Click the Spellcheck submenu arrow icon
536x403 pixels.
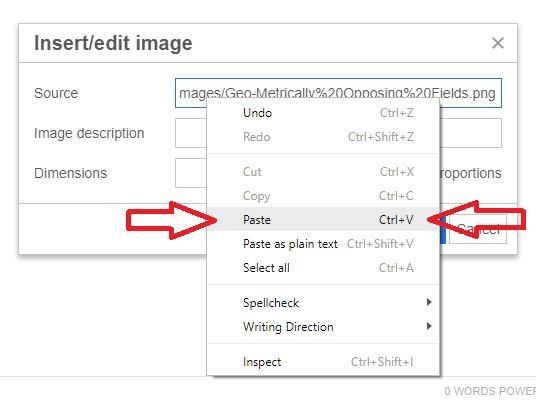click(429, 302)
